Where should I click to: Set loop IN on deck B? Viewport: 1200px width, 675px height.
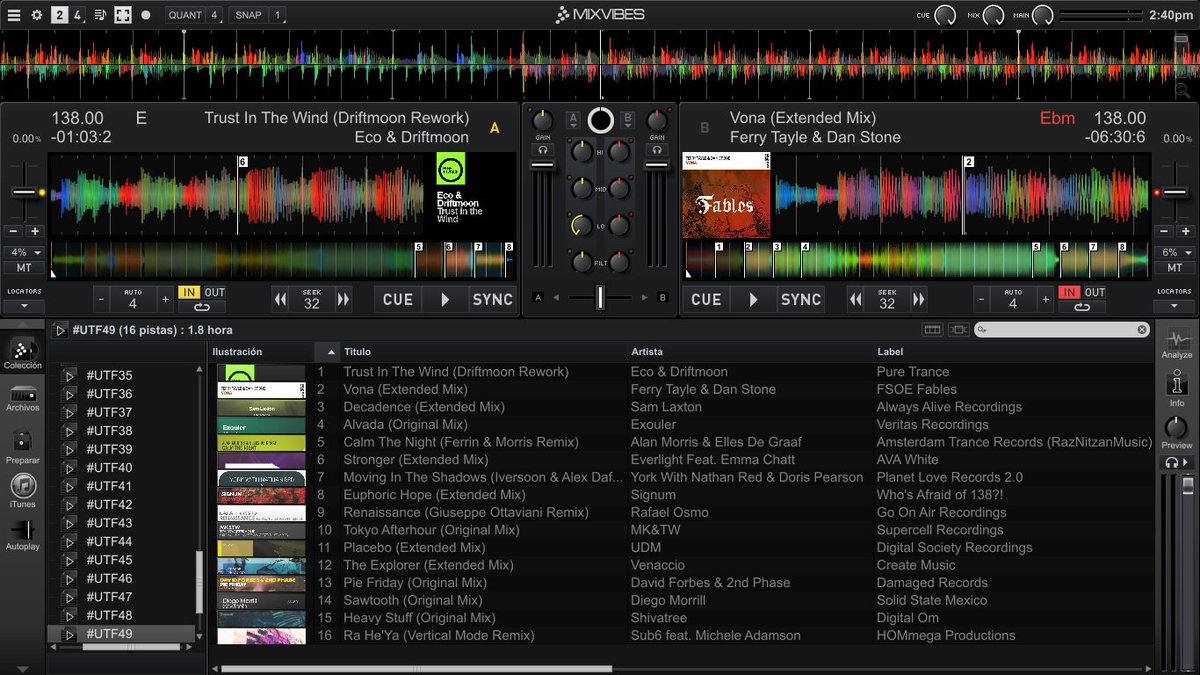1070,292
